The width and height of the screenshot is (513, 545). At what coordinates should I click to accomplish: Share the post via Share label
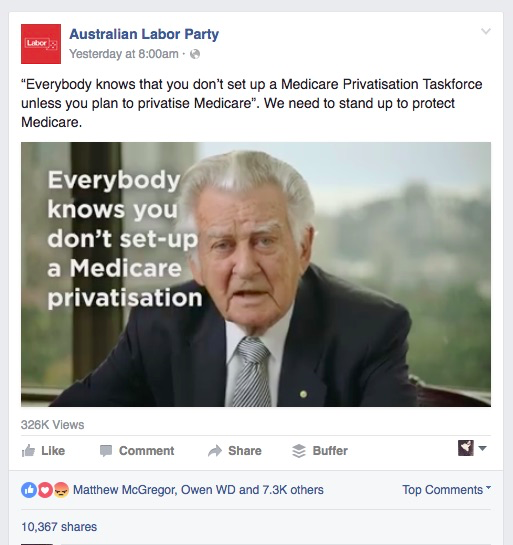(x=245, y=451)
